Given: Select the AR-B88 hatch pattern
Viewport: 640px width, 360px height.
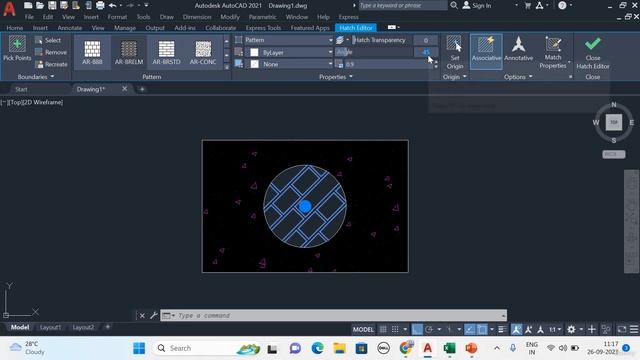Looking at the screenshot, I should point(92,52).
